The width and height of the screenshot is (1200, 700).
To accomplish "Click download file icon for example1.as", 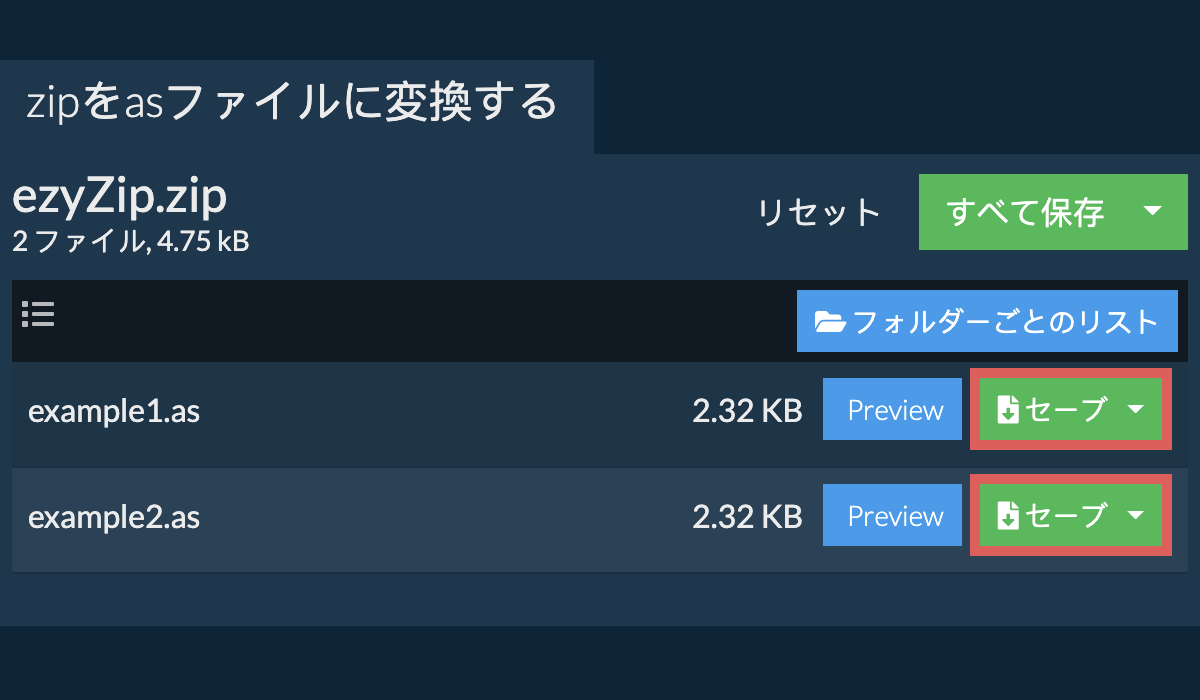I will 1008,410.
